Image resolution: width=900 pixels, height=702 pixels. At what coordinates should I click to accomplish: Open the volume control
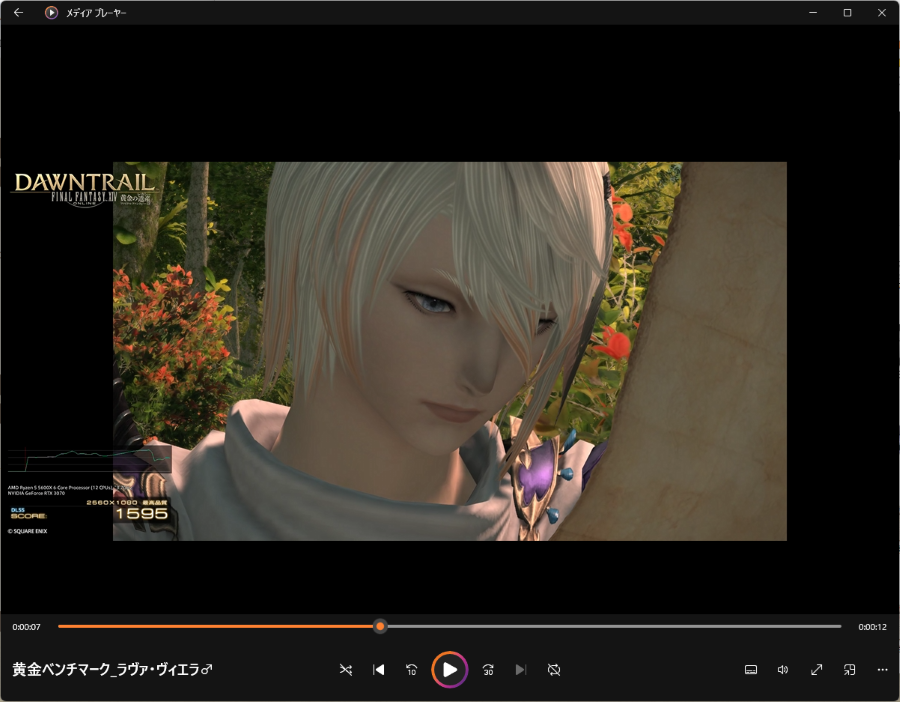click(783, 669)
